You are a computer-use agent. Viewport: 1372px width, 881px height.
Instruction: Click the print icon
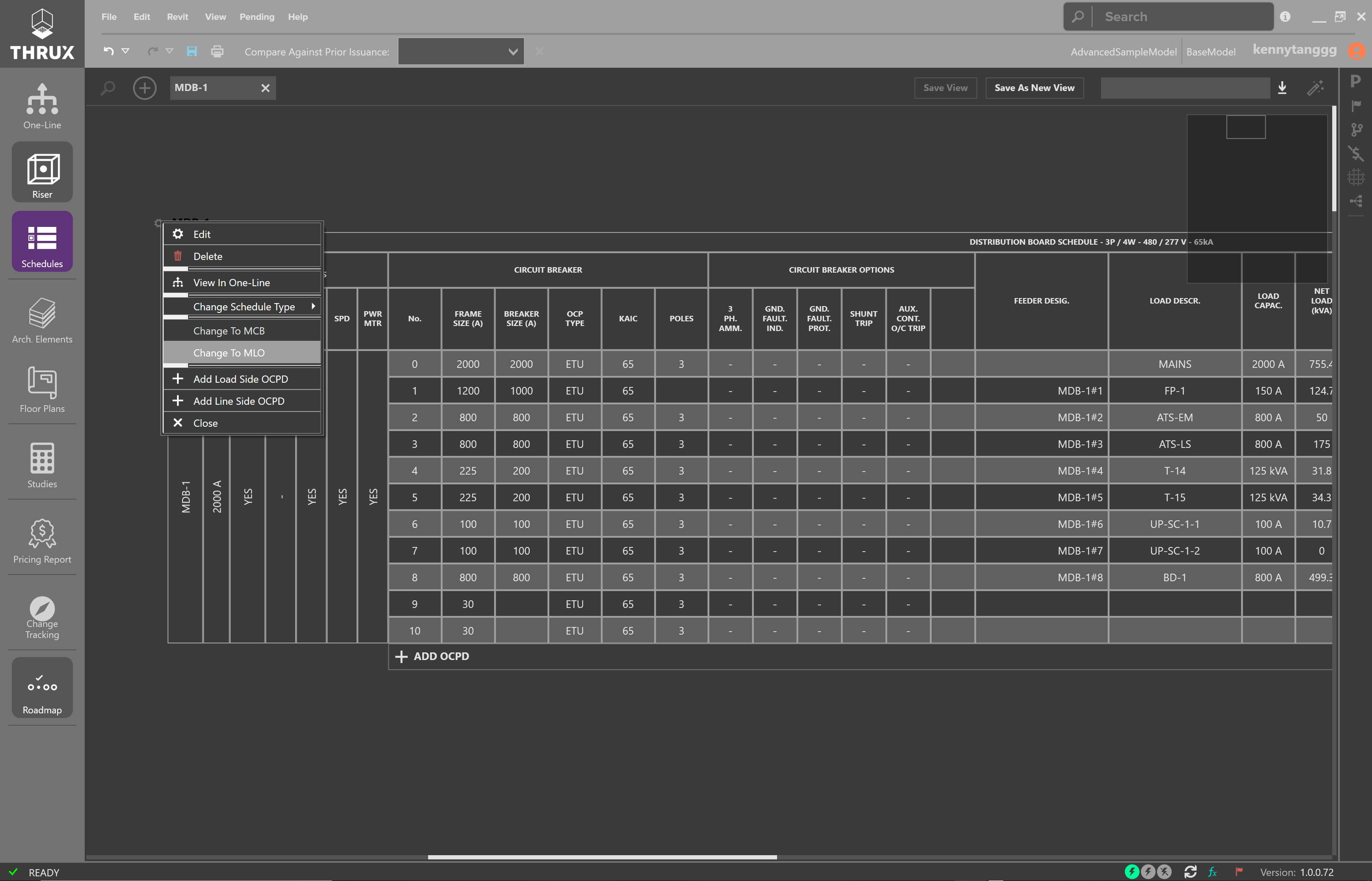tap(217, 52)
